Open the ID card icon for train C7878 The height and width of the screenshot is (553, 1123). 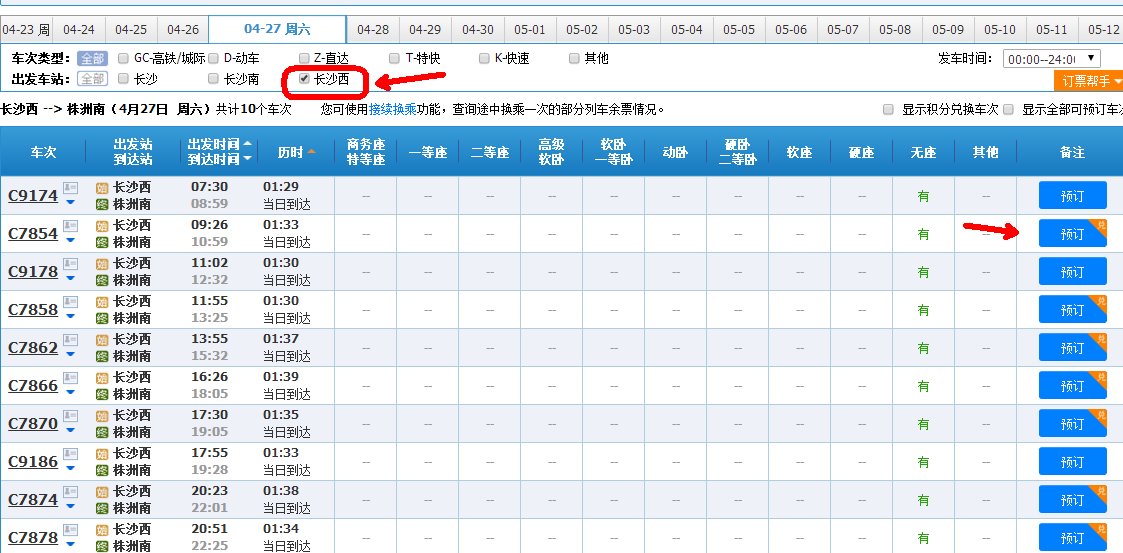(70, 529)
